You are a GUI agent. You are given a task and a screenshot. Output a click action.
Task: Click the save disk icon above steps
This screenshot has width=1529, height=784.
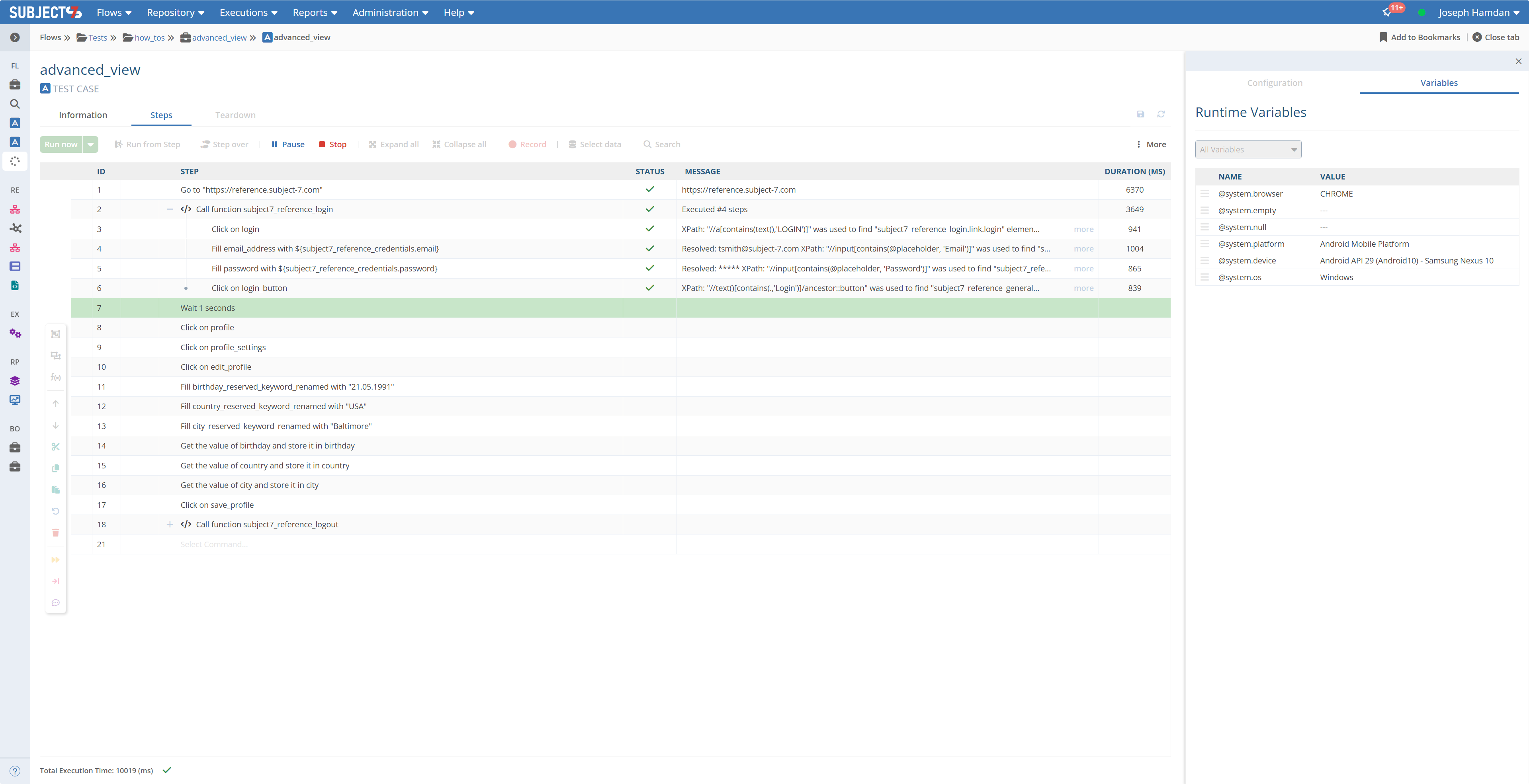tap(1140, 115)
